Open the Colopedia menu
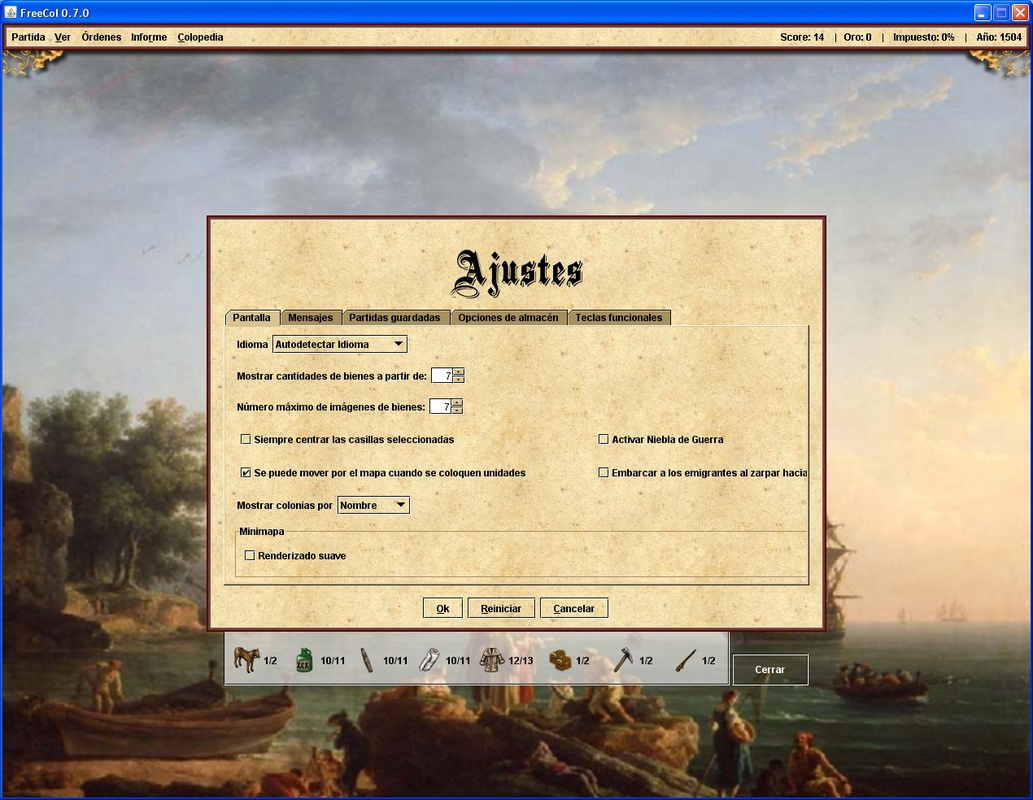The width and height of the screenshot is (1033, 800). coord(200,37)
